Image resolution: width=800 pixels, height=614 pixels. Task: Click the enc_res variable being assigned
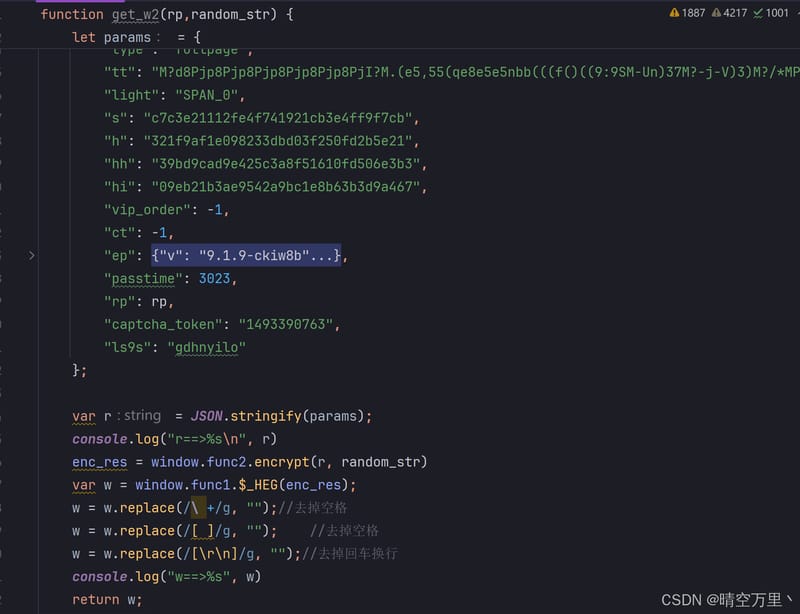(x=99, y=462)
